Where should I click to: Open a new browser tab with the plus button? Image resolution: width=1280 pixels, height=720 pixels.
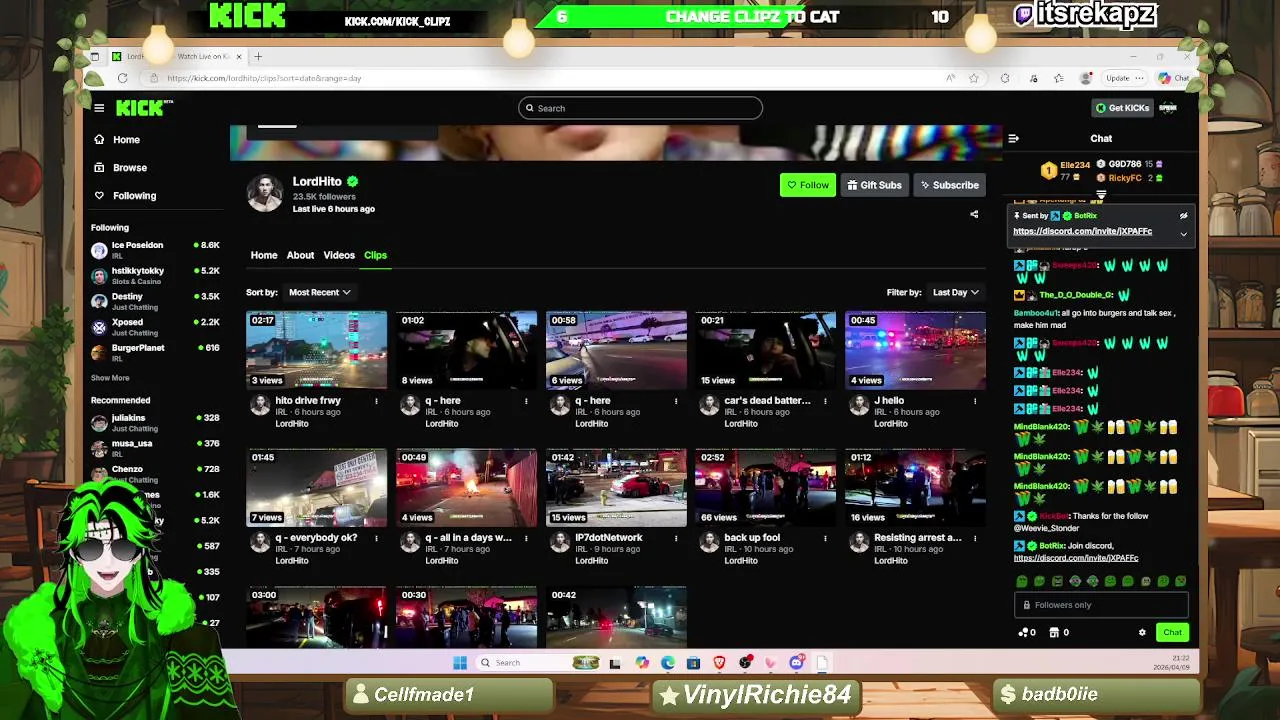(x=258, y=56)
